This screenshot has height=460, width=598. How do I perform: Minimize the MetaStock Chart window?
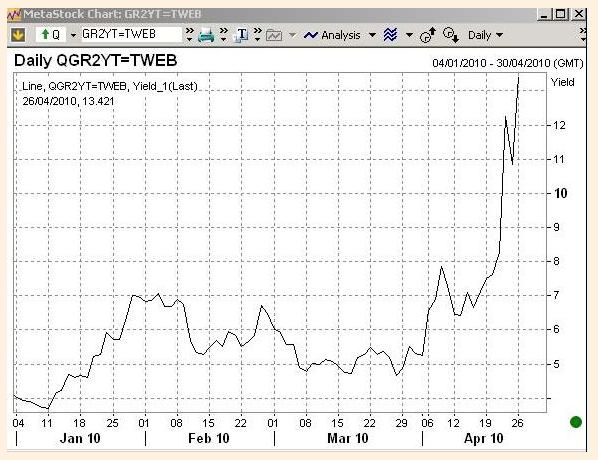coord(544,14)
